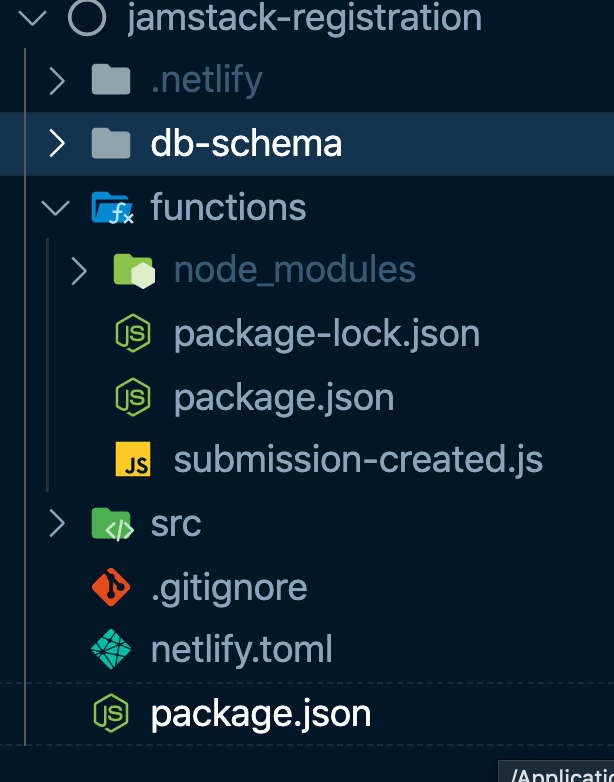Expand the .netlify folder chevron

coord(57,81)
